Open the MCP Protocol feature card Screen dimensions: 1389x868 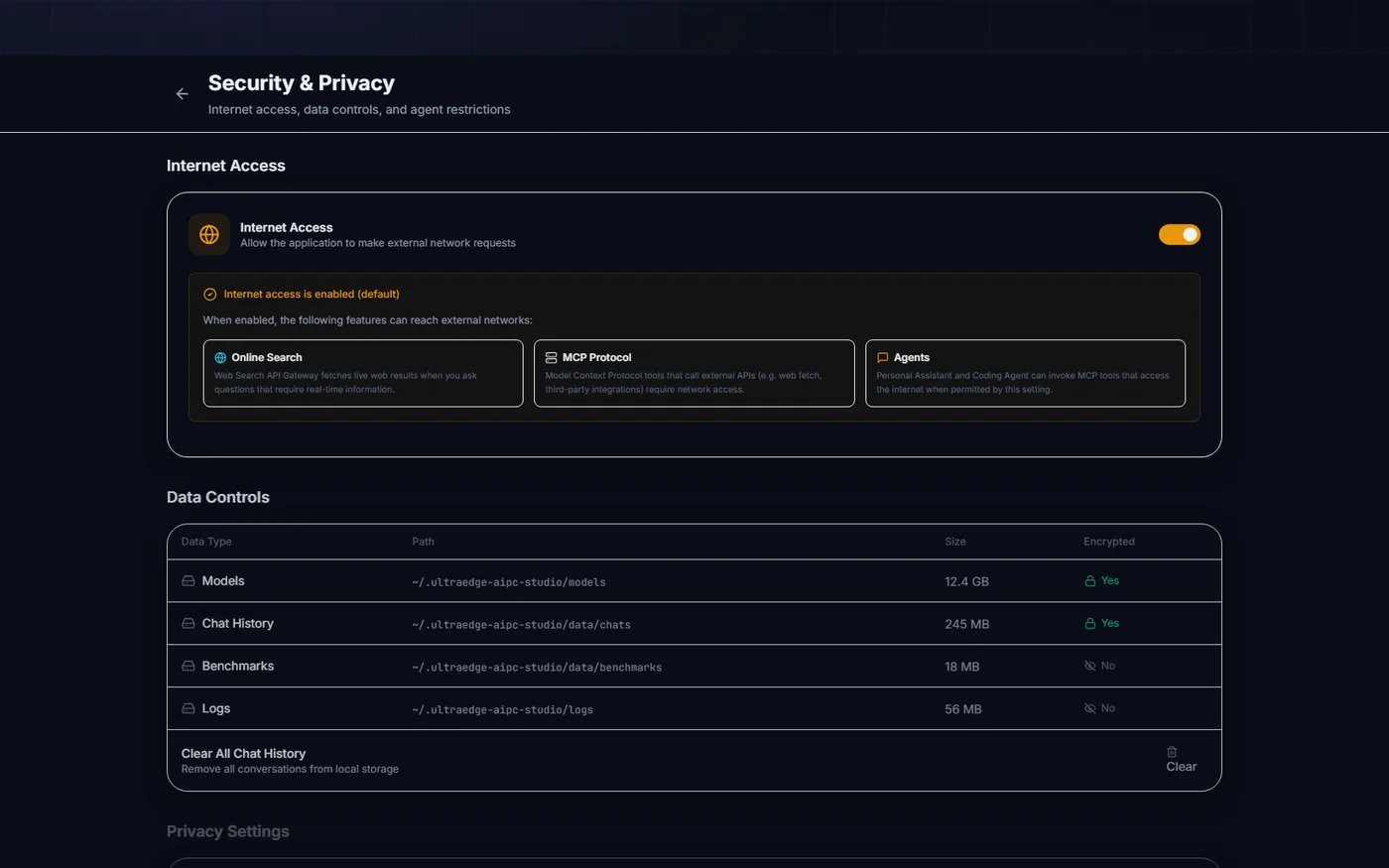point(694,373)
